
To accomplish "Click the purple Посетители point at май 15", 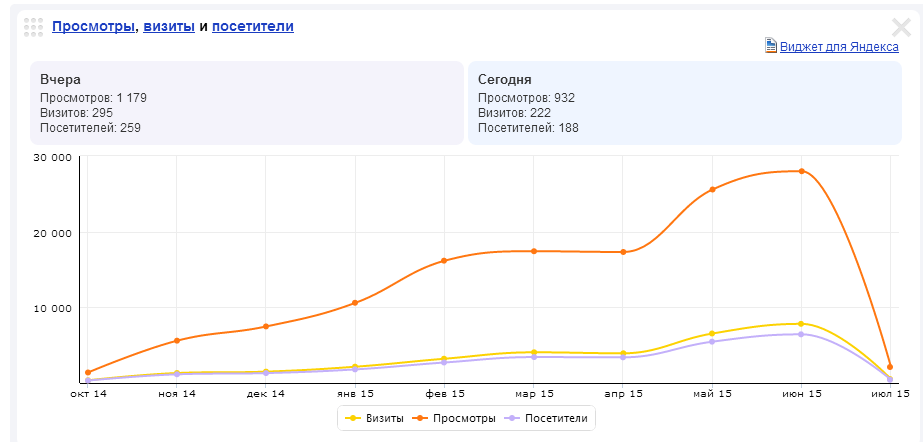I will (712, 342).
